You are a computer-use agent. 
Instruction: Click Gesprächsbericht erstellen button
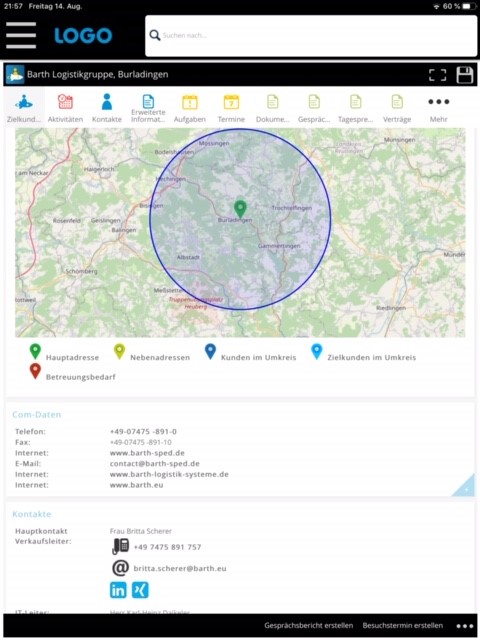pyautogui.click(x=309, y=625)
